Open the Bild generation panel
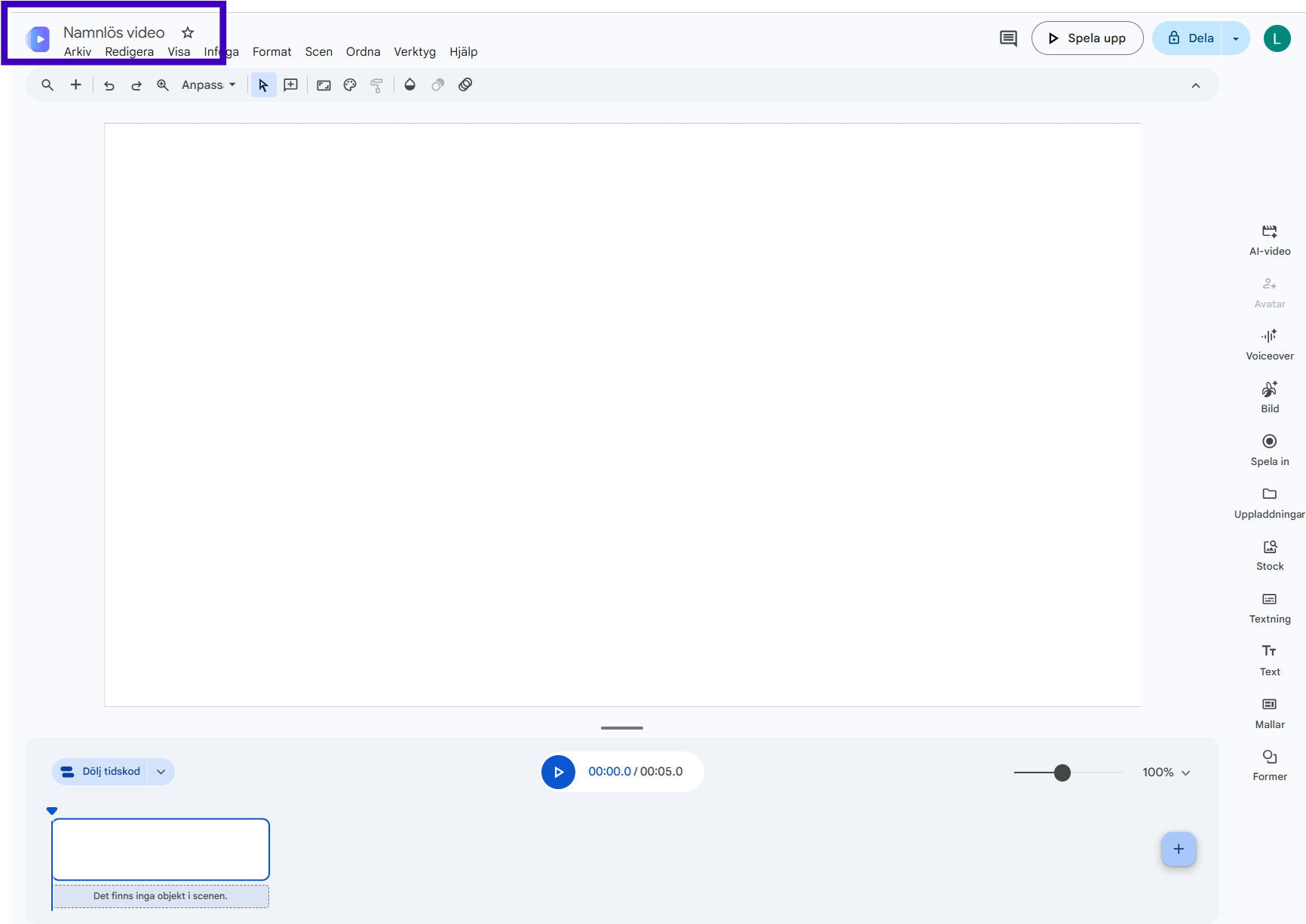The width and height of the screenshot is (1306, 924). click(x=1270, y=398)
